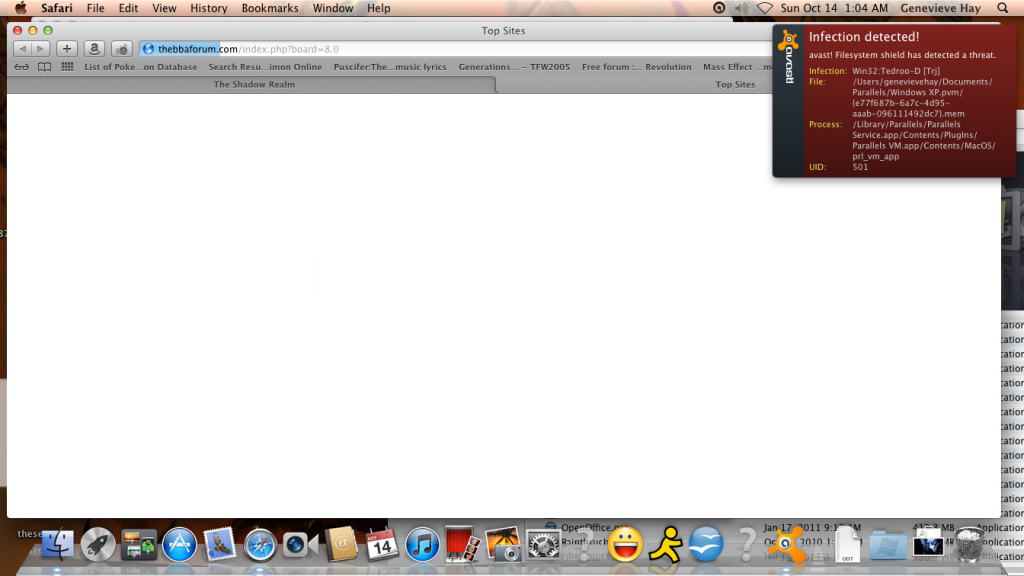Launch iTunes from the dock

pyautogui.click(x=422, y=544)
